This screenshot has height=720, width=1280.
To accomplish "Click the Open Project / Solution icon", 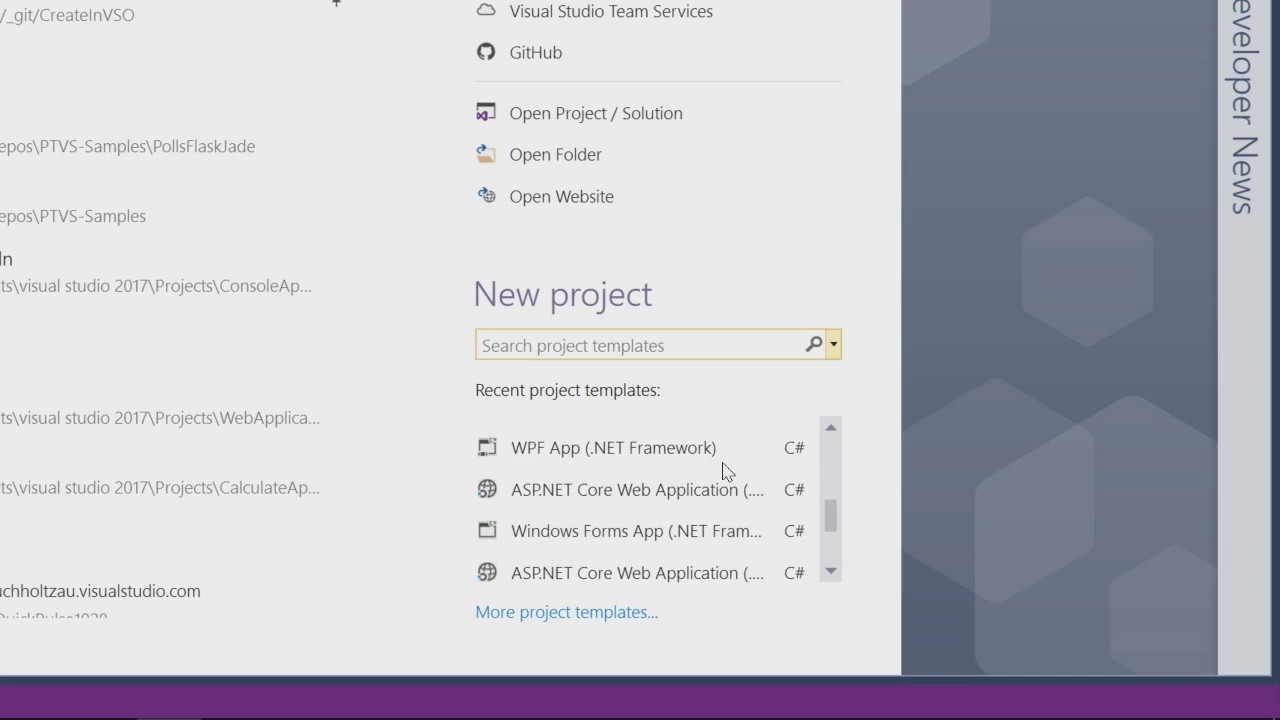I will tap(486, 113).
